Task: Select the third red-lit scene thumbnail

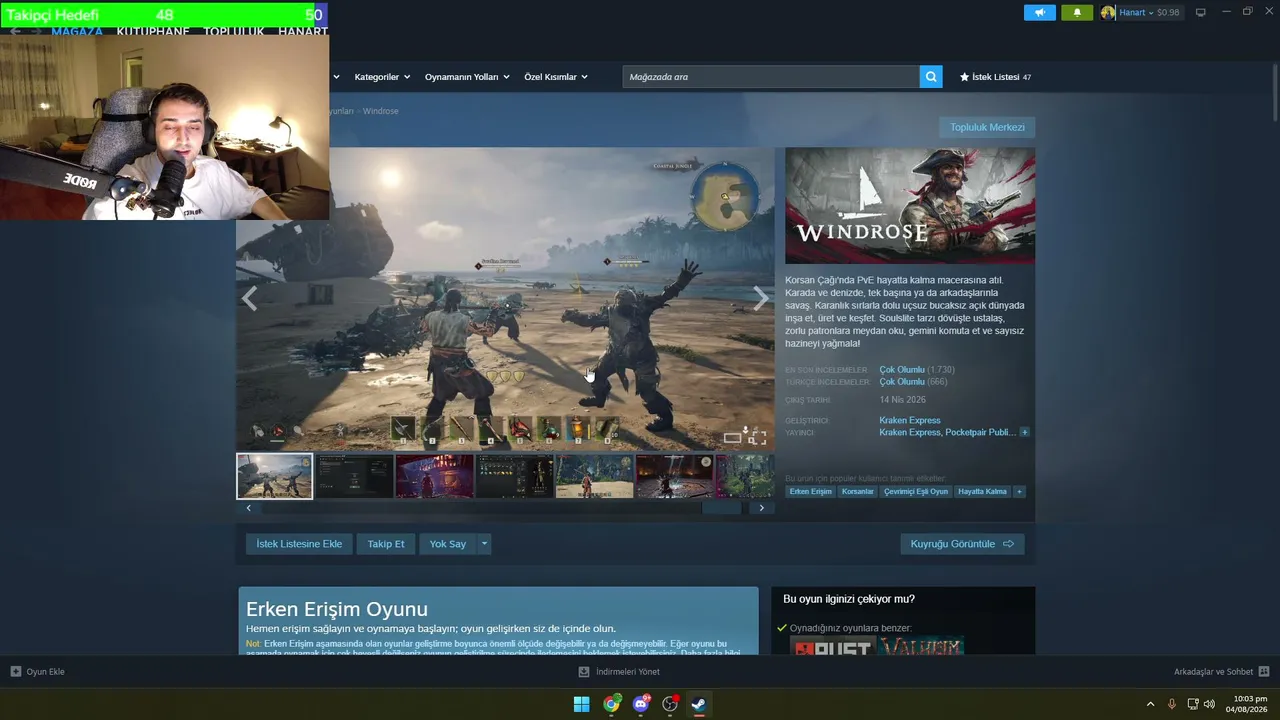Action: (435, 476)
